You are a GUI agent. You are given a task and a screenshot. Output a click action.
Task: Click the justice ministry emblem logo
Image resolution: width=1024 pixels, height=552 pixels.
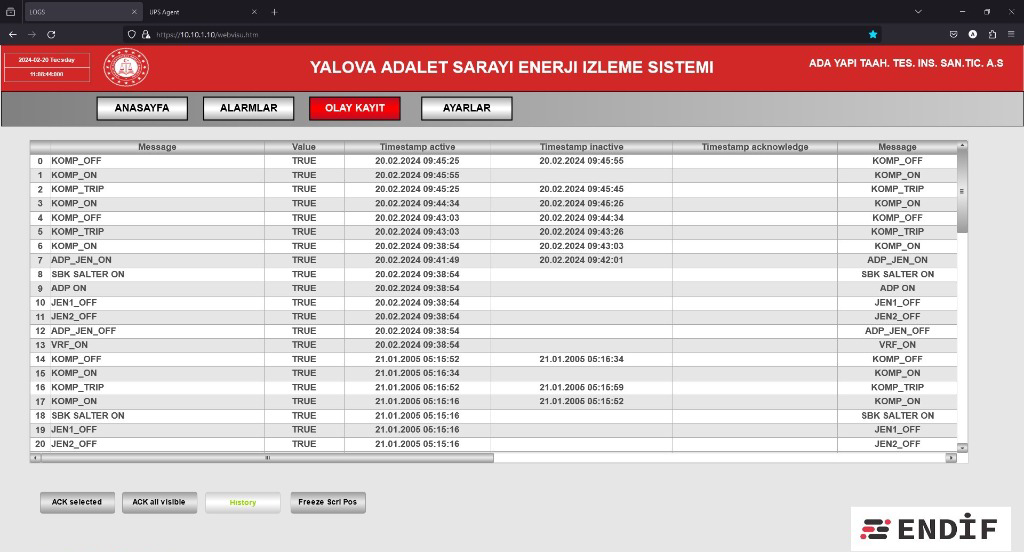(x=126, y=67)
